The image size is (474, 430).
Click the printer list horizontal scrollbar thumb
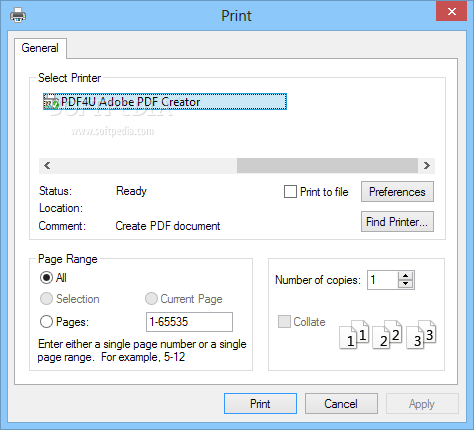pyautogui.click(x=327, y=166)
